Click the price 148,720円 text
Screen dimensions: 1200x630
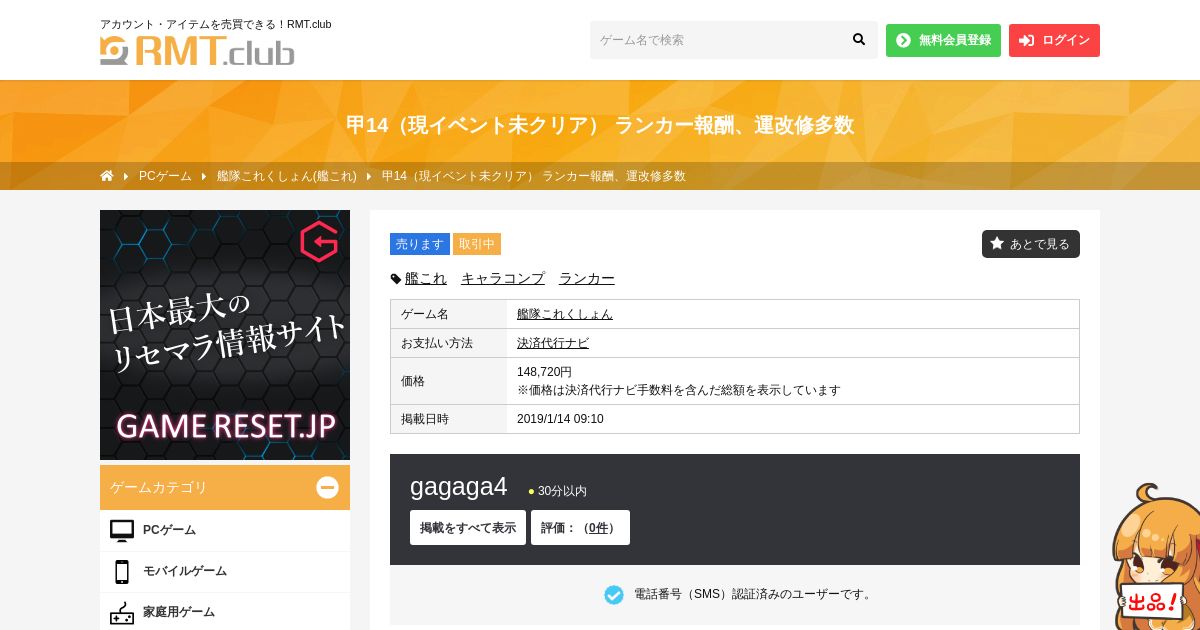click(x=545, y=372)
